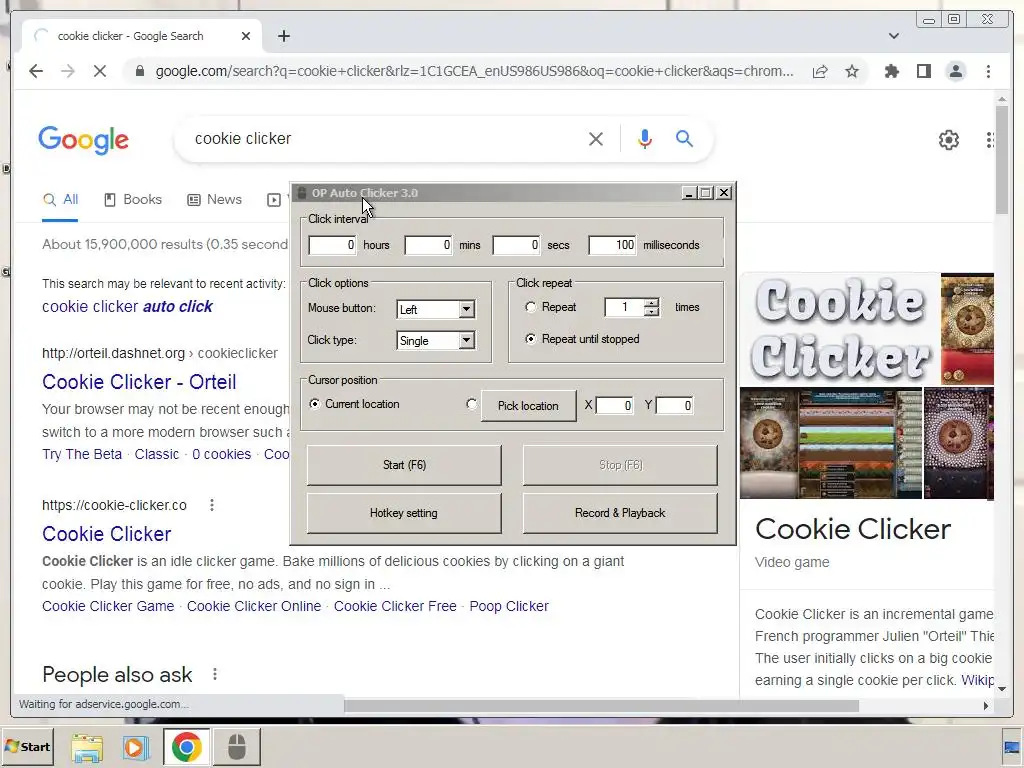The height and width of the screenshot is (768, 1024).
Task: Click the Google logo
Action: pos(84,140)
